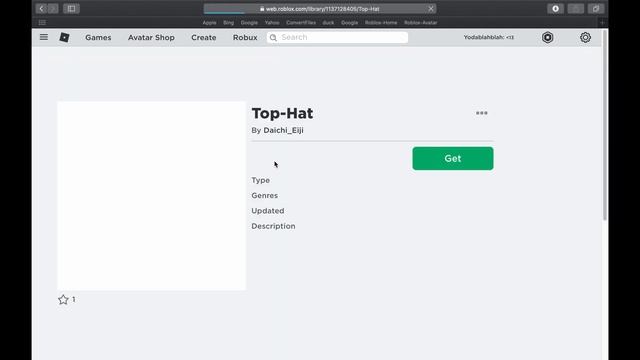Show Safari downloads
Image resolution: width=640 pixels, height=360 pixels.
point(556,9)
